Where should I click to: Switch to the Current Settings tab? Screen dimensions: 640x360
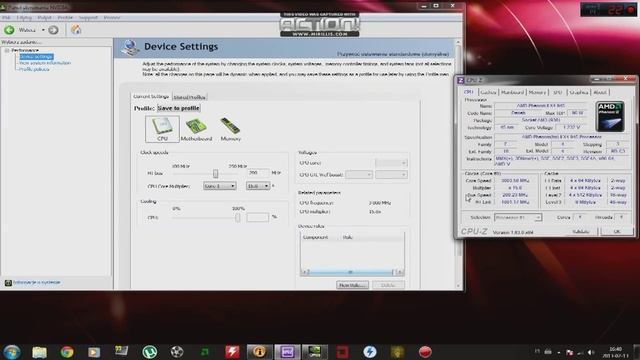151,96
